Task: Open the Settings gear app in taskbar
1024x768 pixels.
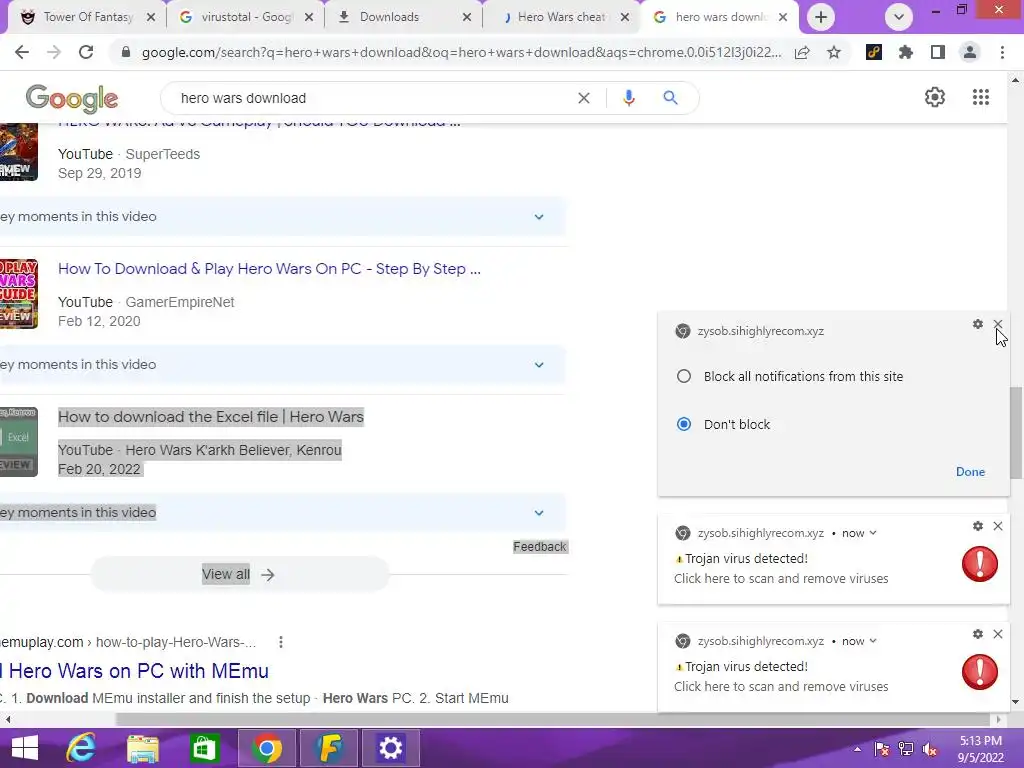Action: click(x=391, y=748)
